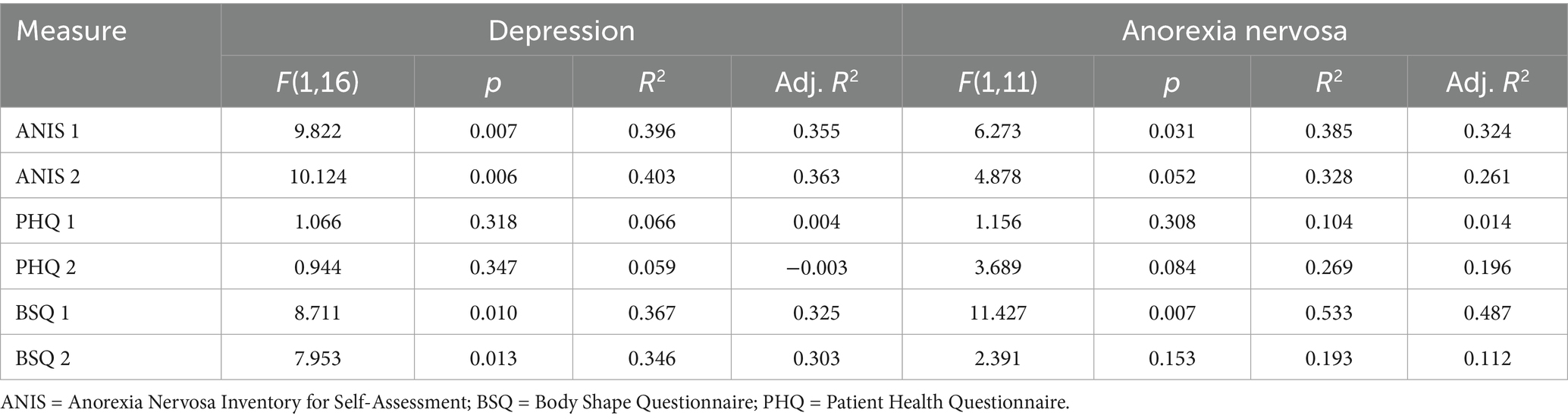Screen dimensions: 1568x419
Task: Click the cell containing 10.124
Action: pos(317,177)
